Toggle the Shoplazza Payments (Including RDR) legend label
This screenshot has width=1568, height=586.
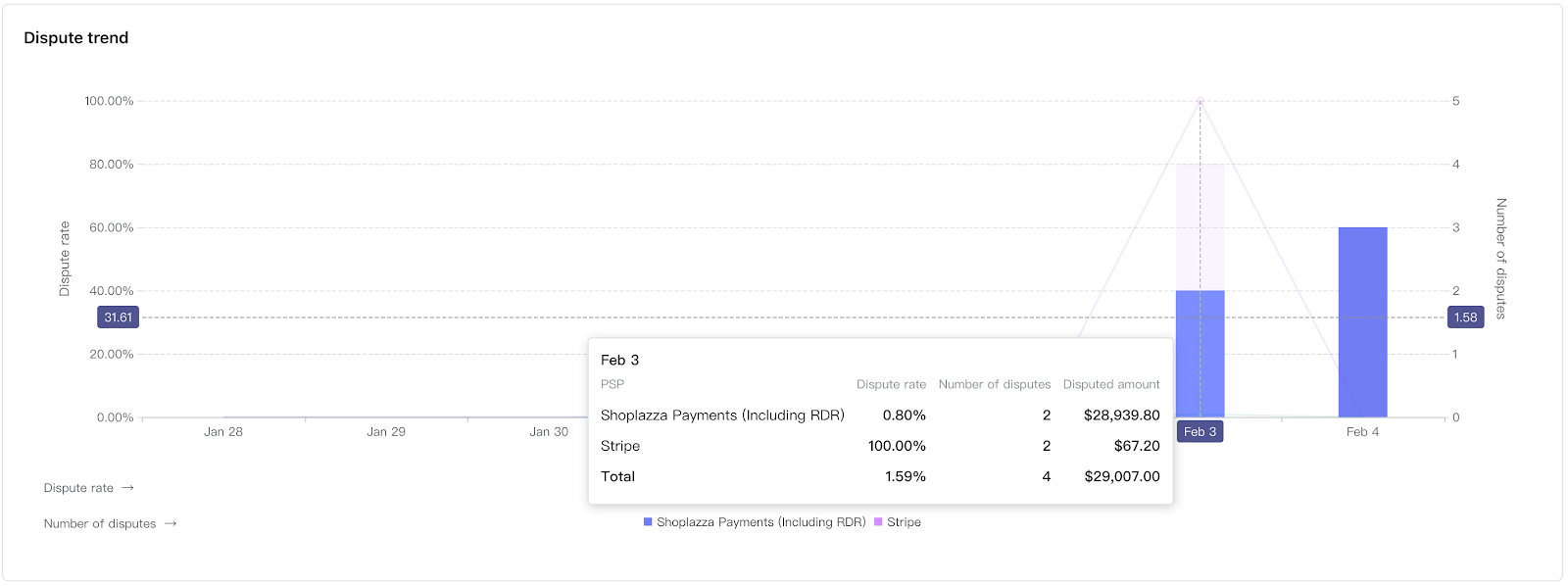760,522
